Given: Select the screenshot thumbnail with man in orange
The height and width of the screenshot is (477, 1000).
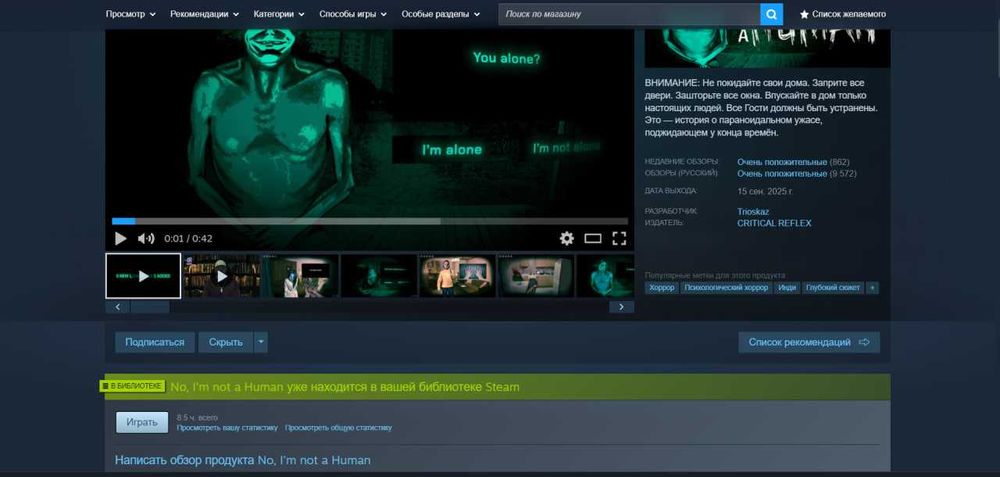Looking at the screenshot, I should tap(457, 276).
